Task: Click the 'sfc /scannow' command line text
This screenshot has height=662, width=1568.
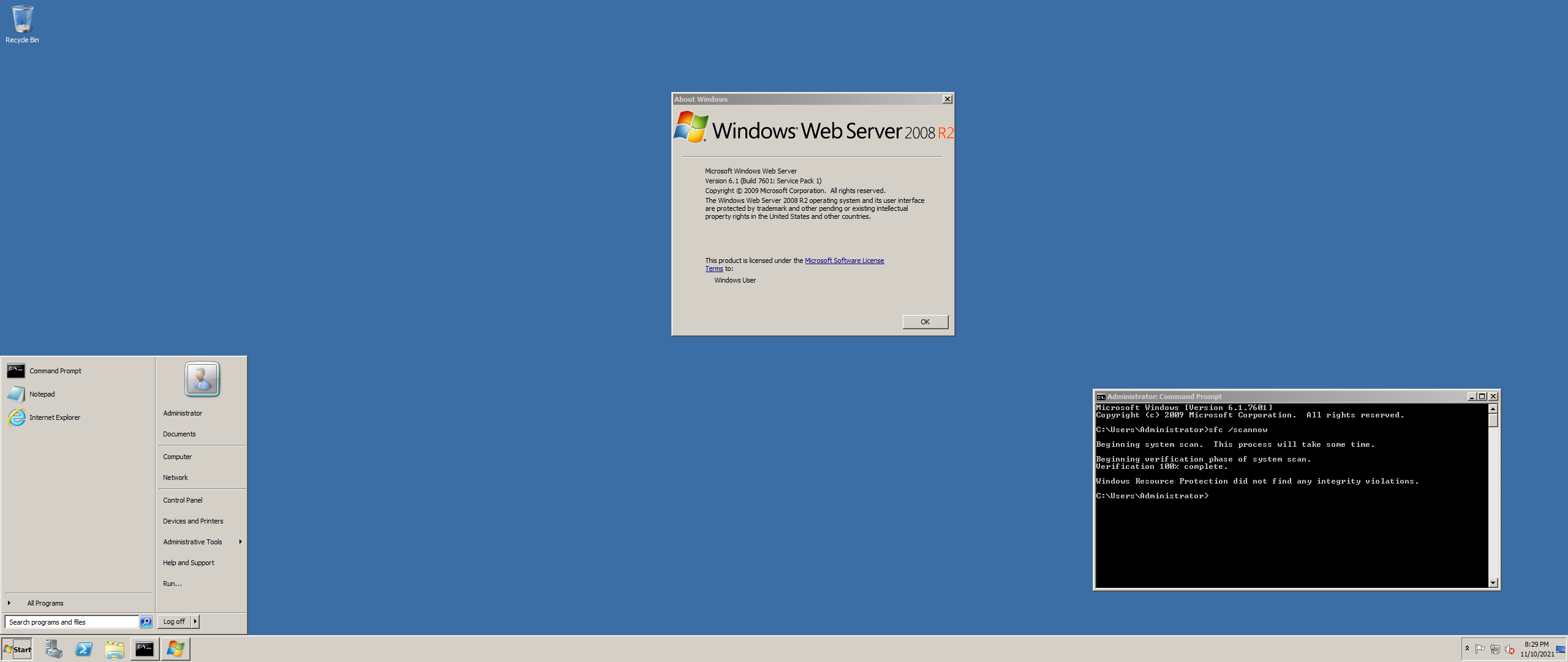Action: [x=1238, y=430]
